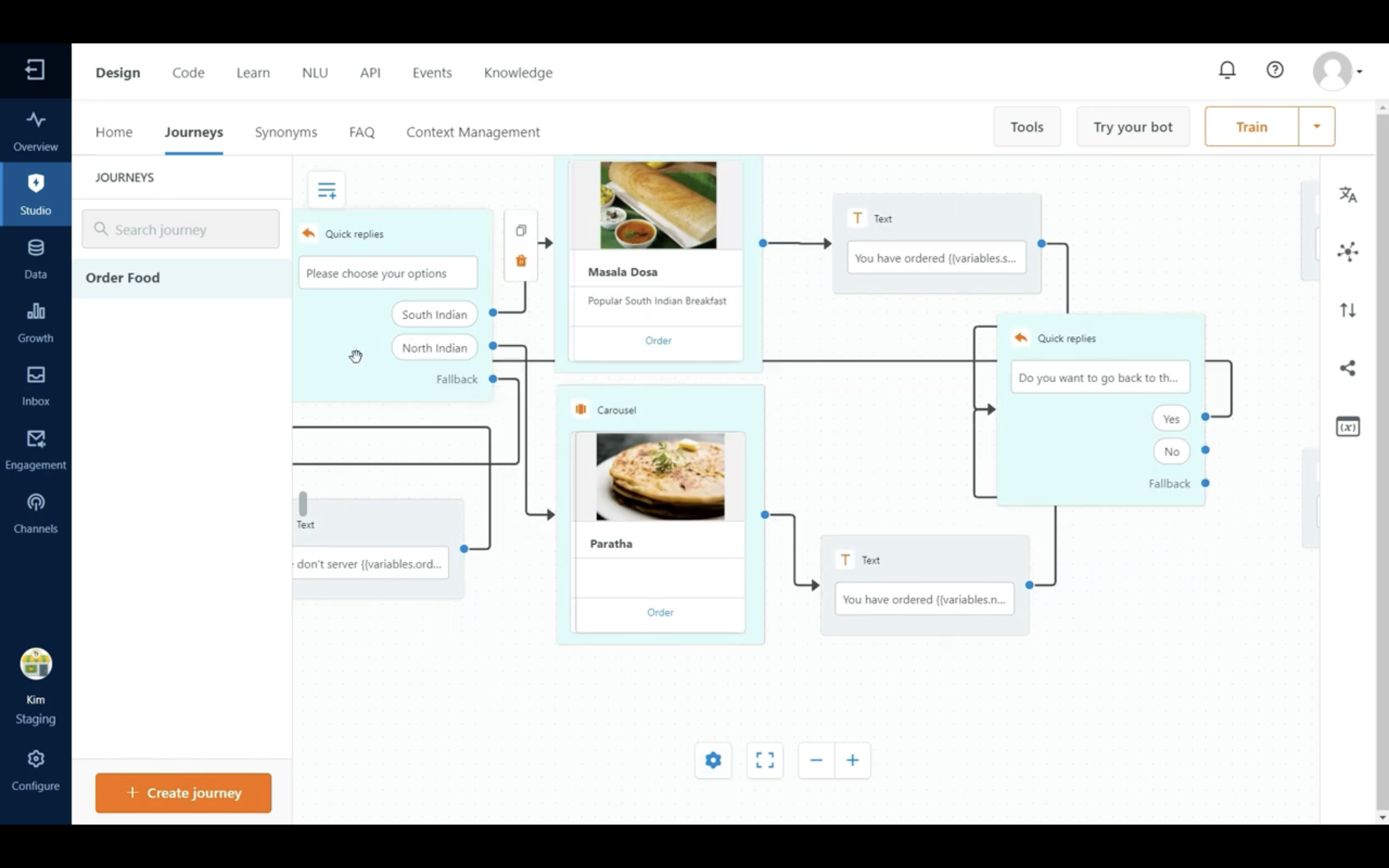The image size is (1389, 868).
Task: Open the Studio section
Action: tap(36, 194)
